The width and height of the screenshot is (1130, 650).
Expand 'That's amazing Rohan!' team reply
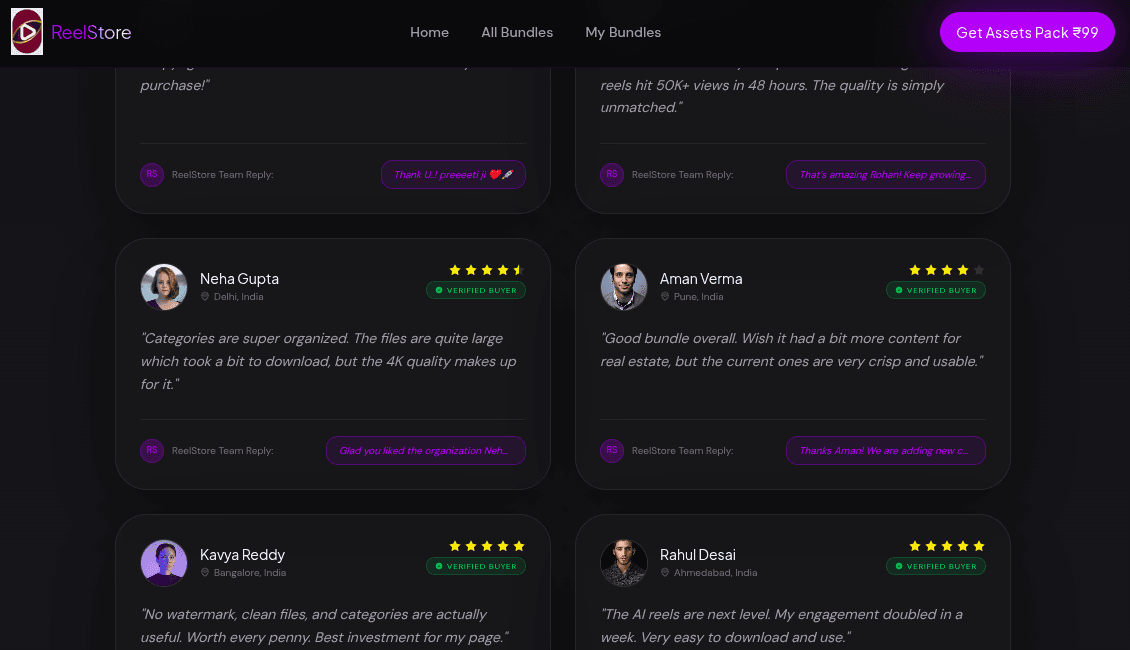pos(886,174)
